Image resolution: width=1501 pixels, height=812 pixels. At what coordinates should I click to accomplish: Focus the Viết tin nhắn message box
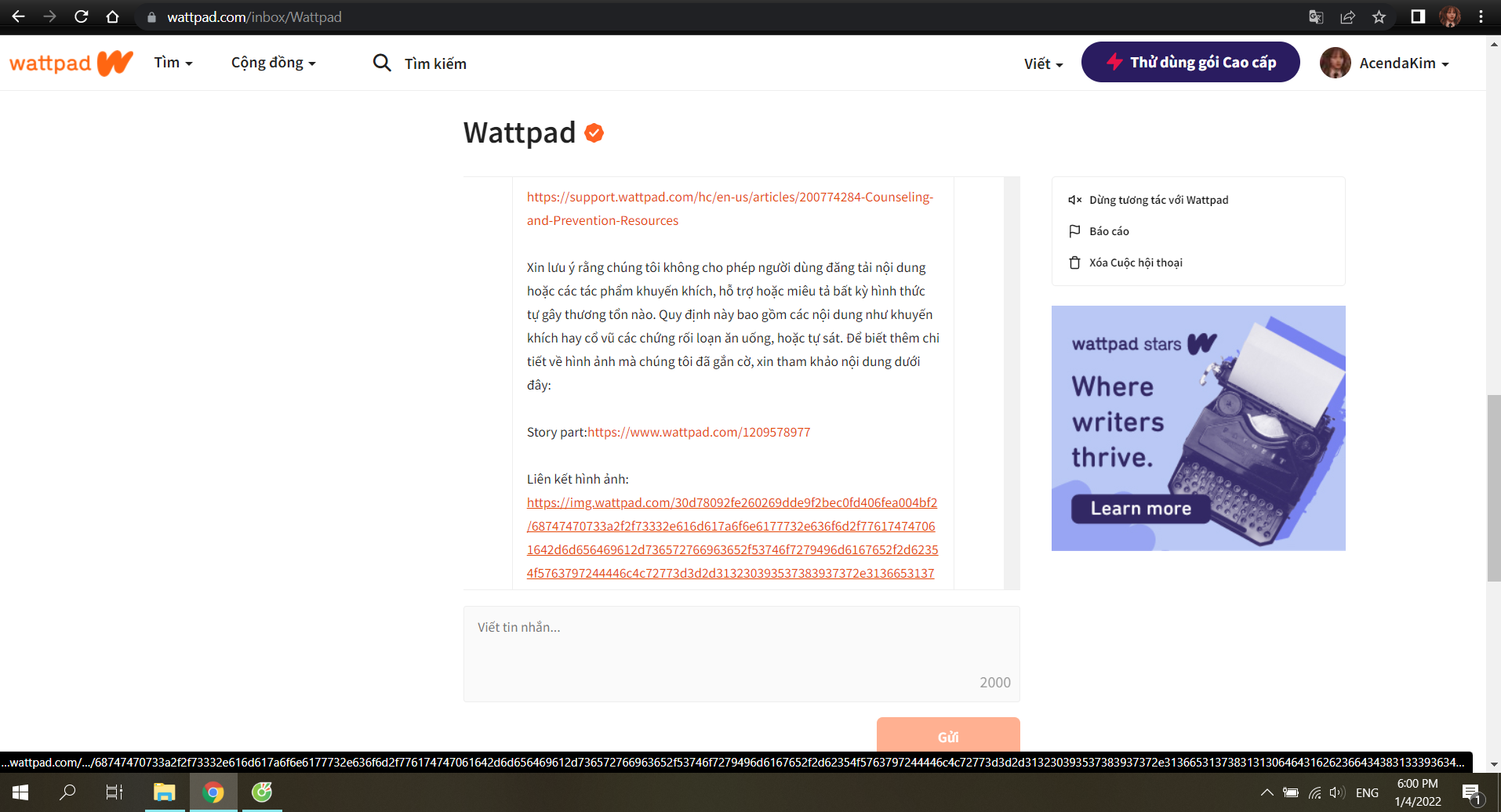[x=741, y=654]
